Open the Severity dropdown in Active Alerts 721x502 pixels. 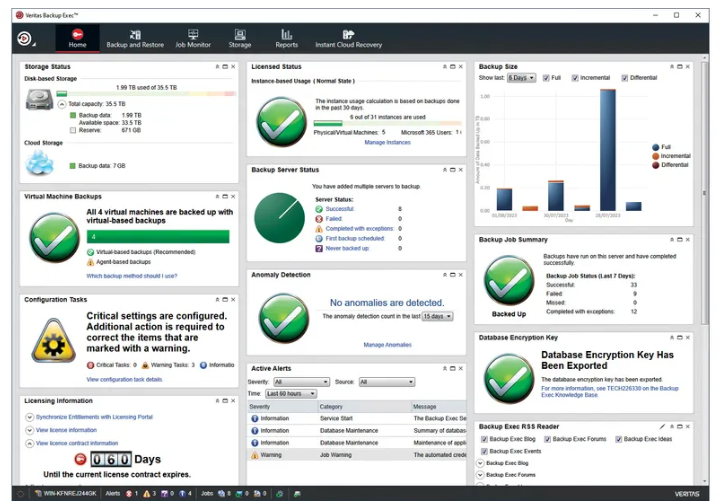pos(301,382)
